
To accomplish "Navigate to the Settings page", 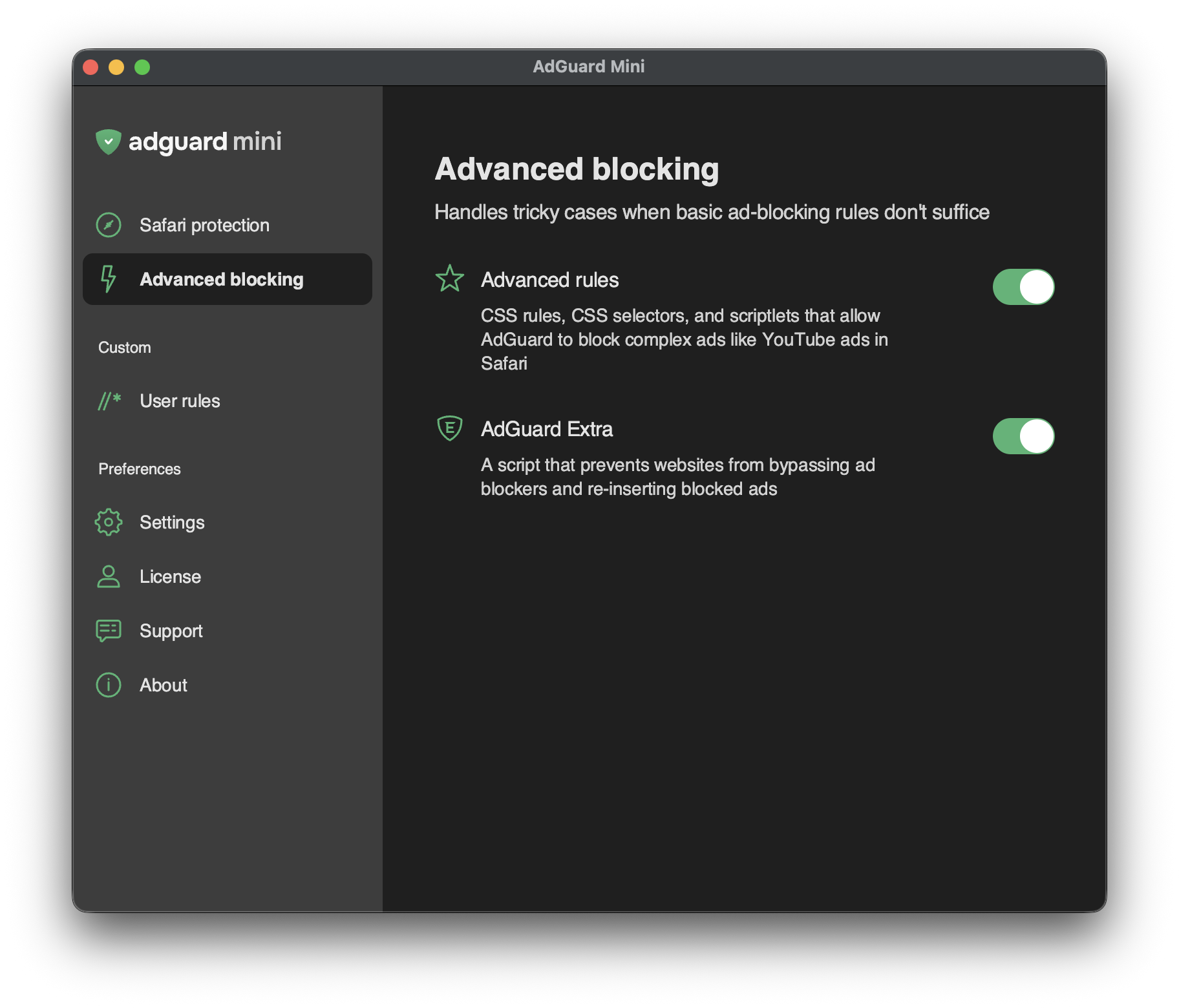I will coord(172,522).
